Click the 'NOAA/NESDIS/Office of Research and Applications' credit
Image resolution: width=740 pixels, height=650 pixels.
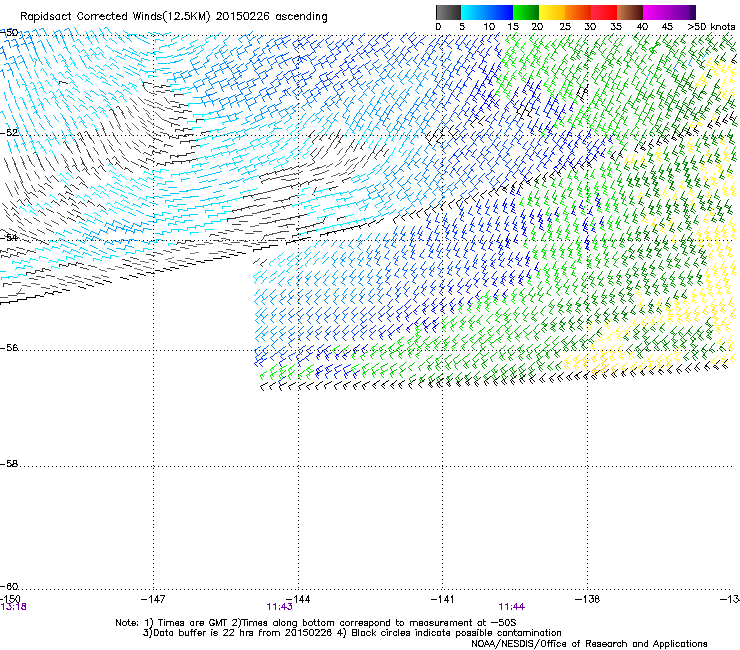(x=589, y=644)
